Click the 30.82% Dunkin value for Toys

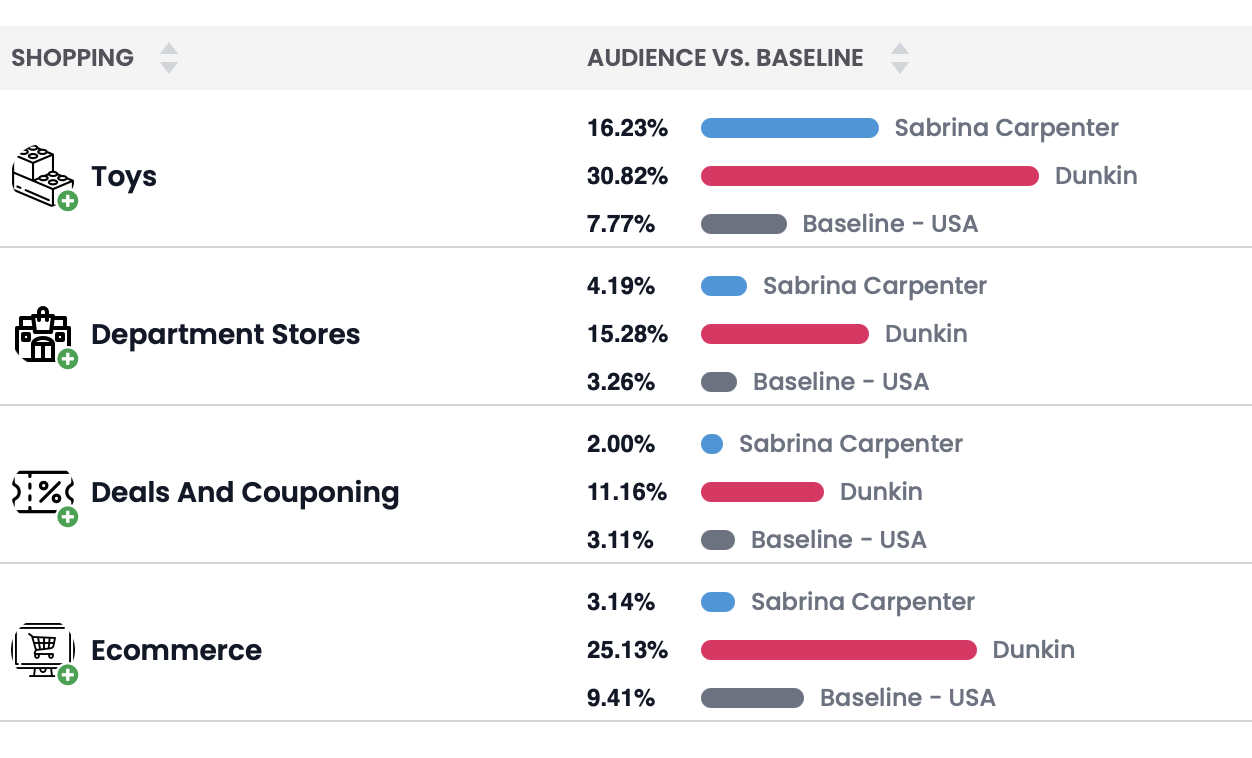[x=627, y=176]
